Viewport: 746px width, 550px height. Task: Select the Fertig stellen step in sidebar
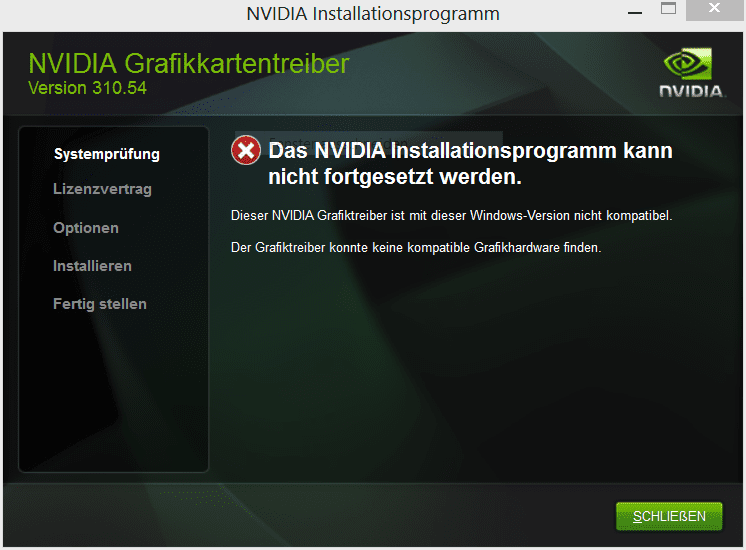pos(100,304)
